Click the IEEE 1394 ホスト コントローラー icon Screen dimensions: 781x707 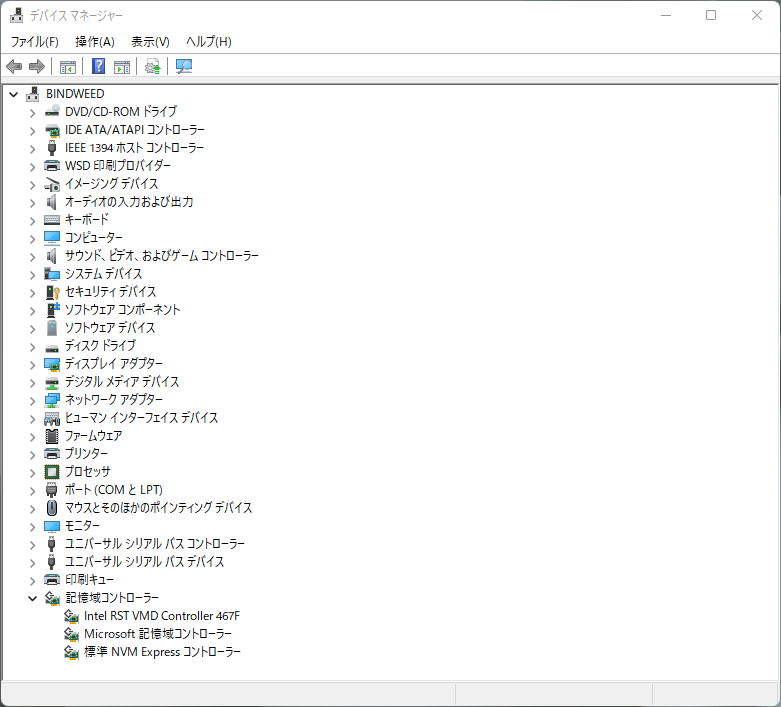[x=52, y=148]
